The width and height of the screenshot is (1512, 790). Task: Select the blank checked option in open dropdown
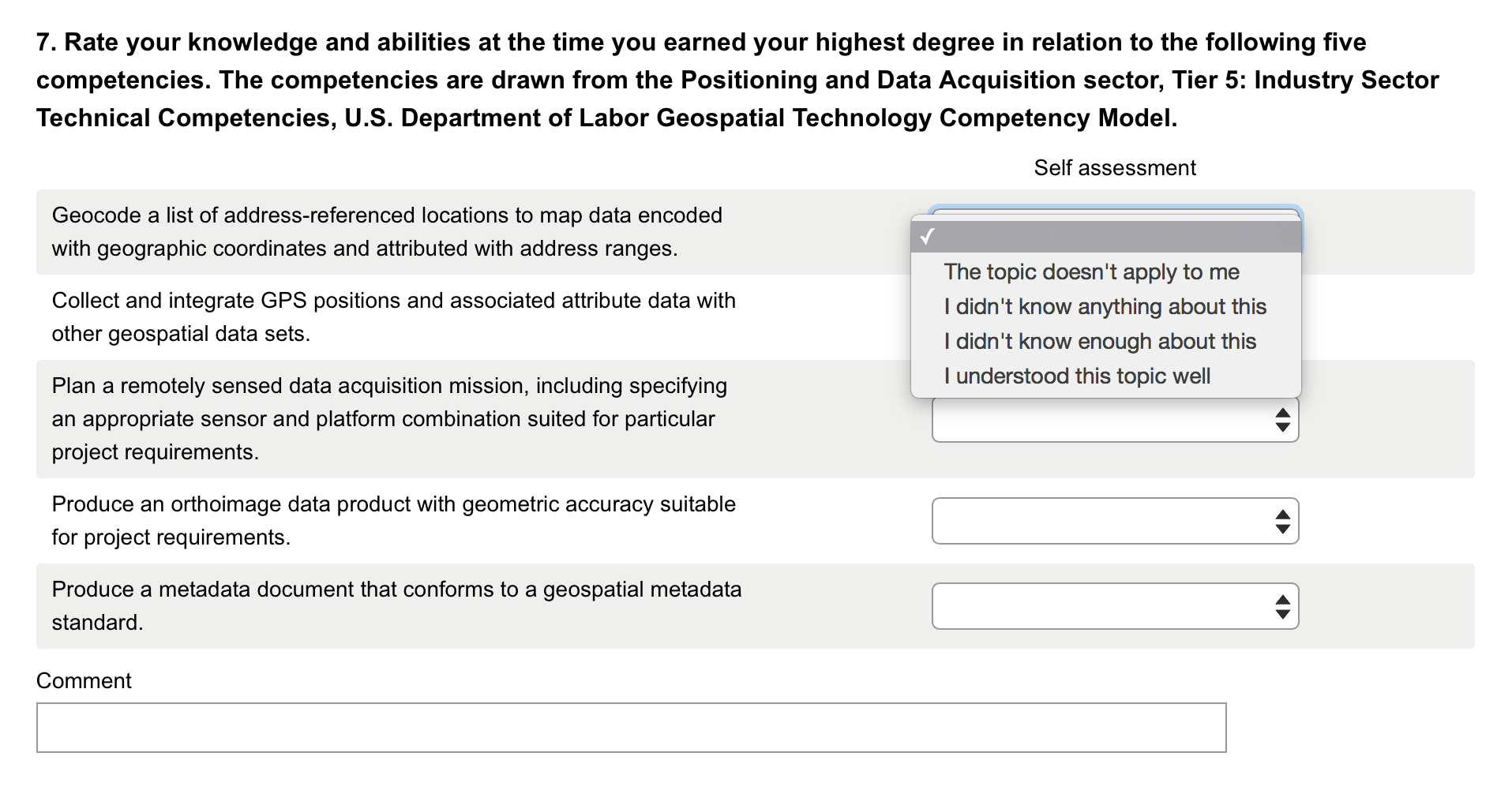coord(1105,237)
